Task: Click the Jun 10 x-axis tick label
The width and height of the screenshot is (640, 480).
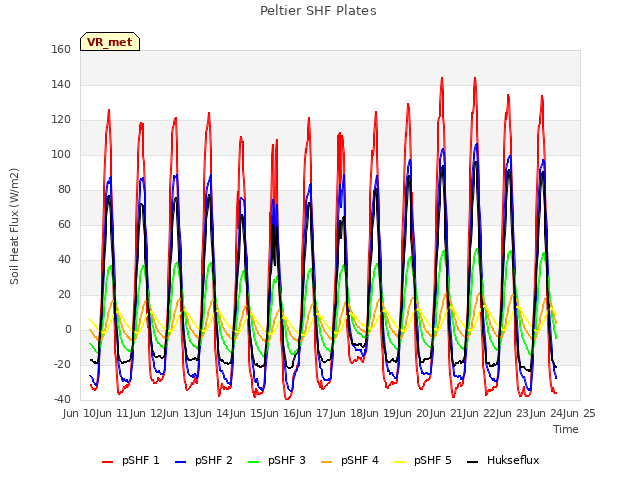Action: coord(80,413)
